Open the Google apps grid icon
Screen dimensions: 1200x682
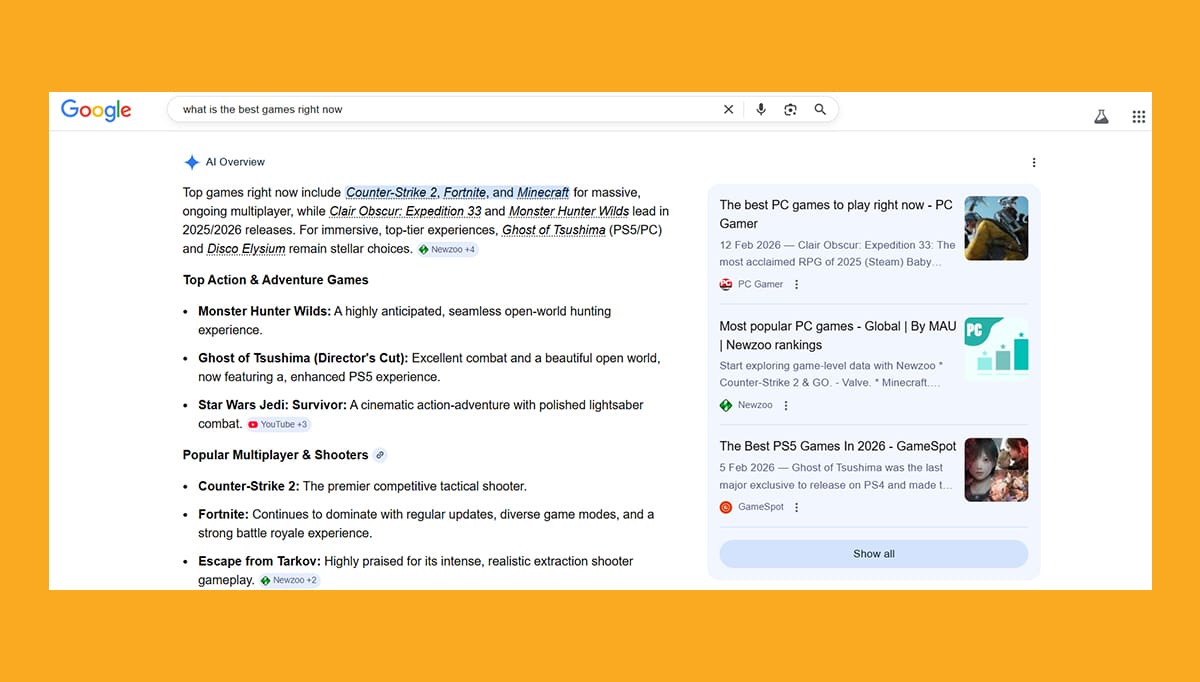[1138, 117]
